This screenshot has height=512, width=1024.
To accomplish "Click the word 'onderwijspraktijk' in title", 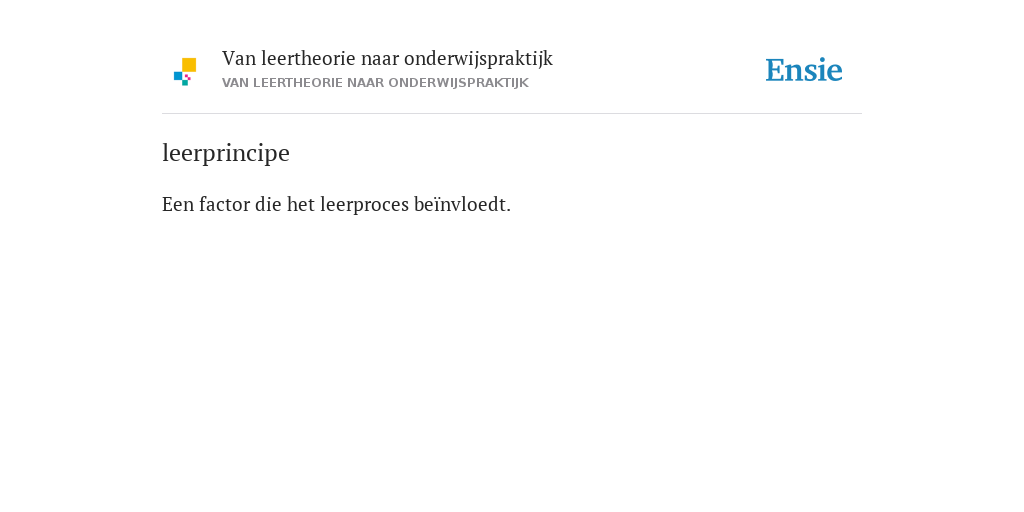I will (478, 59).
